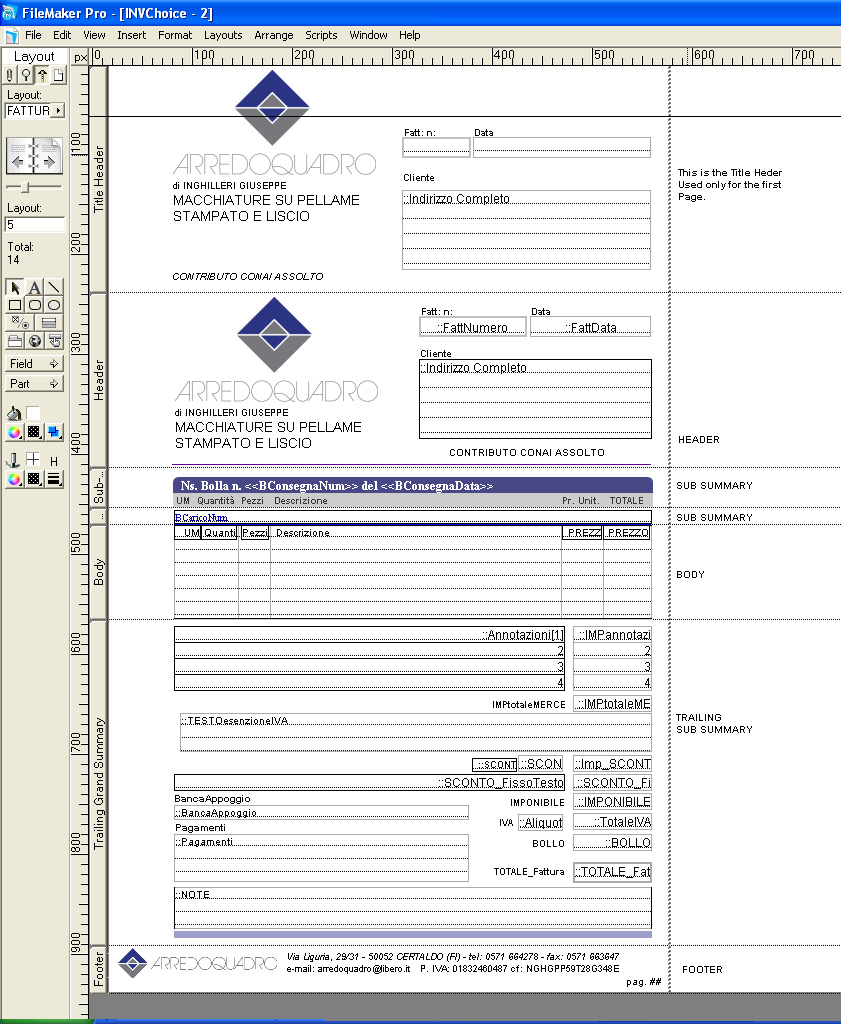Click the Field tool button
This screenshot has width=841, height=1026.
(34, 364)
